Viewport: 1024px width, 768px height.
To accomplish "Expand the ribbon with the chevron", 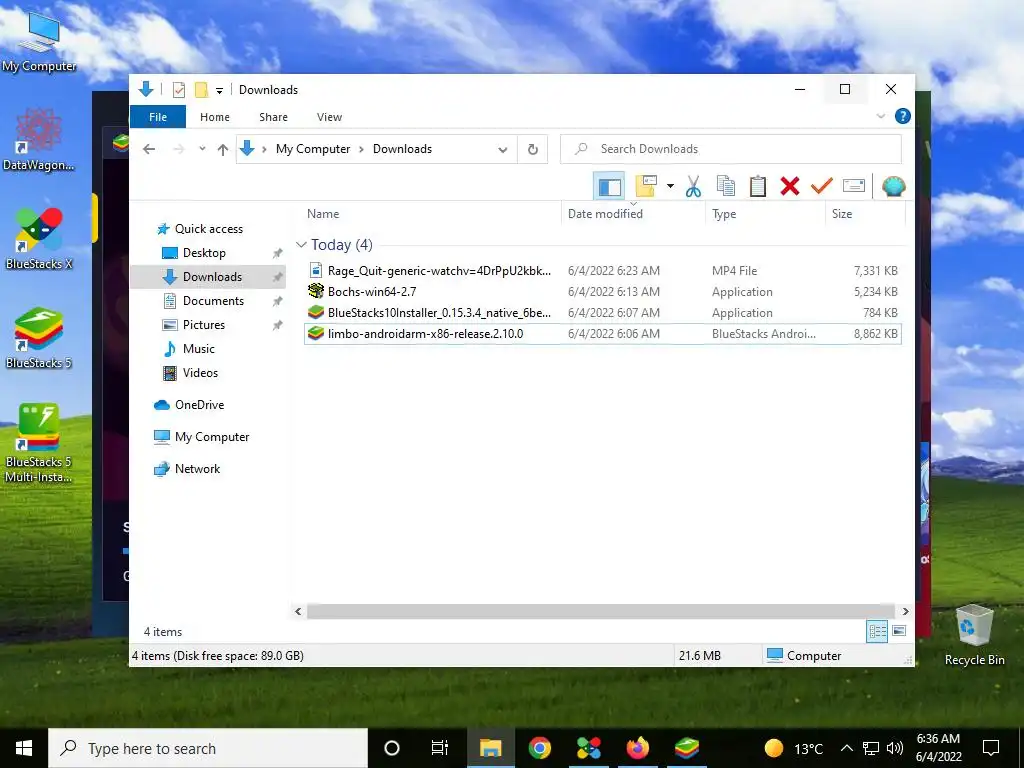I will click(x=880, y=116).
